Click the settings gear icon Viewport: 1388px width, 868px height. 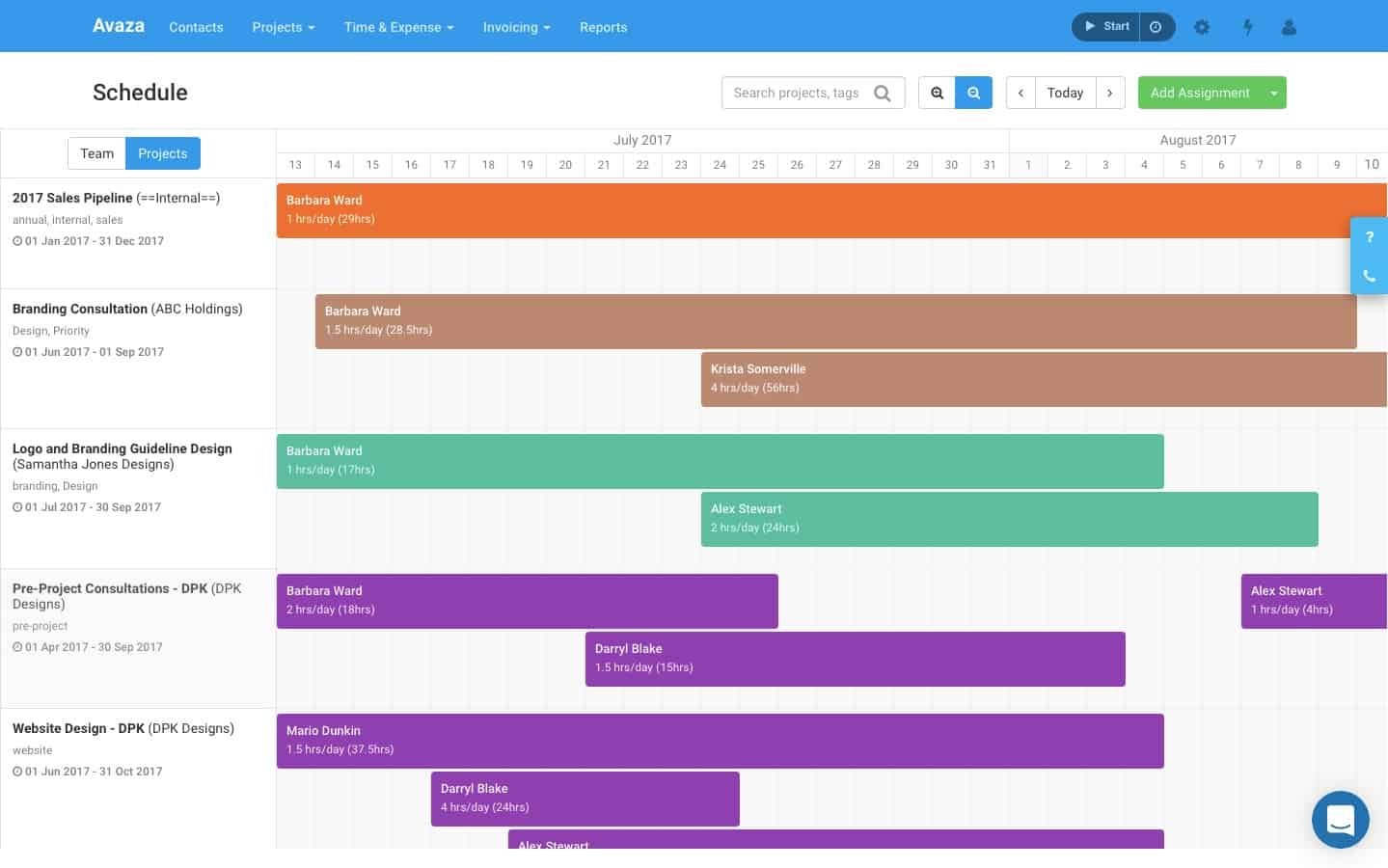coord(1201,27)
